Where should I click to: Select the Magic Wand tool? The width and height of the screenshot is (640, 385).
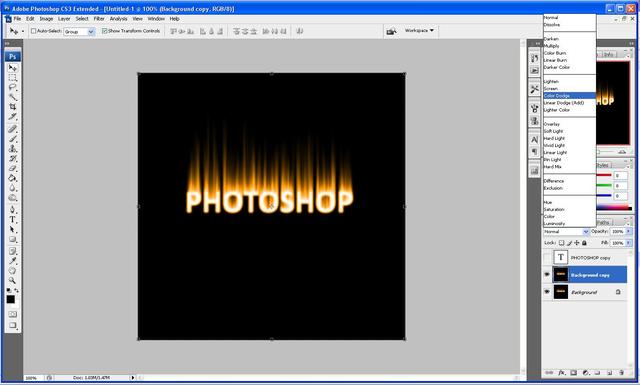[13, 97]
